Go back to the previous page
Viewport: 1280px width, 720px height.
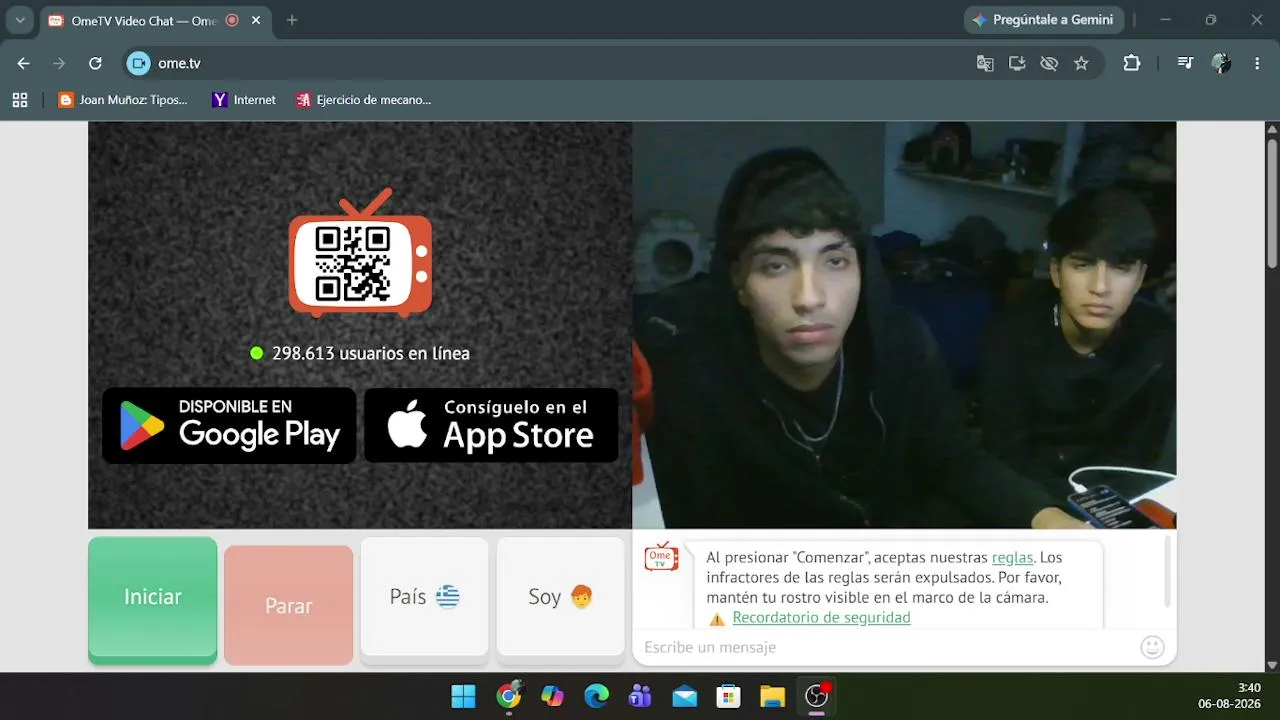point(24,63)
